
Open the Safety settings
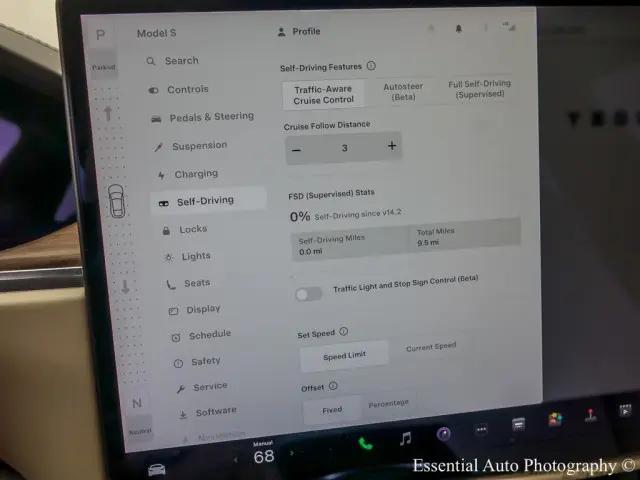(x=197, y=362)
